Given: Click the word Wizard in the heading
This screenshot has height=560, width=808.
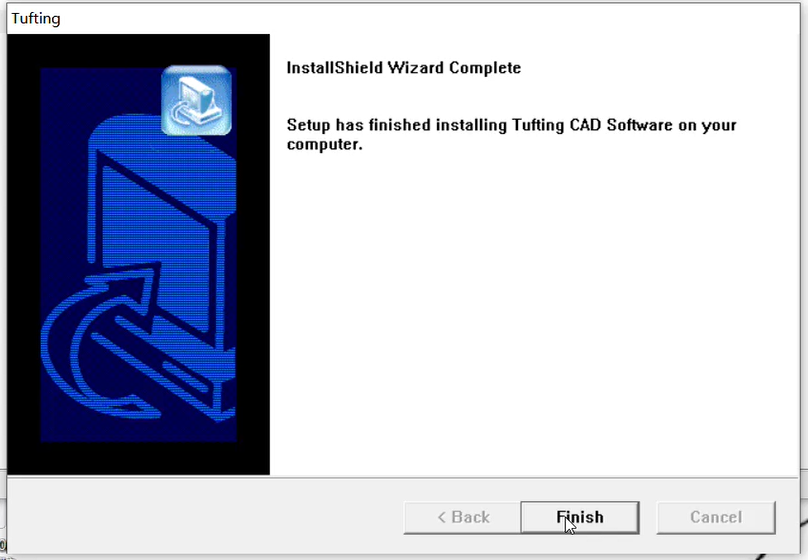Looking at the screenshot, I should click(x=416, y=68).
